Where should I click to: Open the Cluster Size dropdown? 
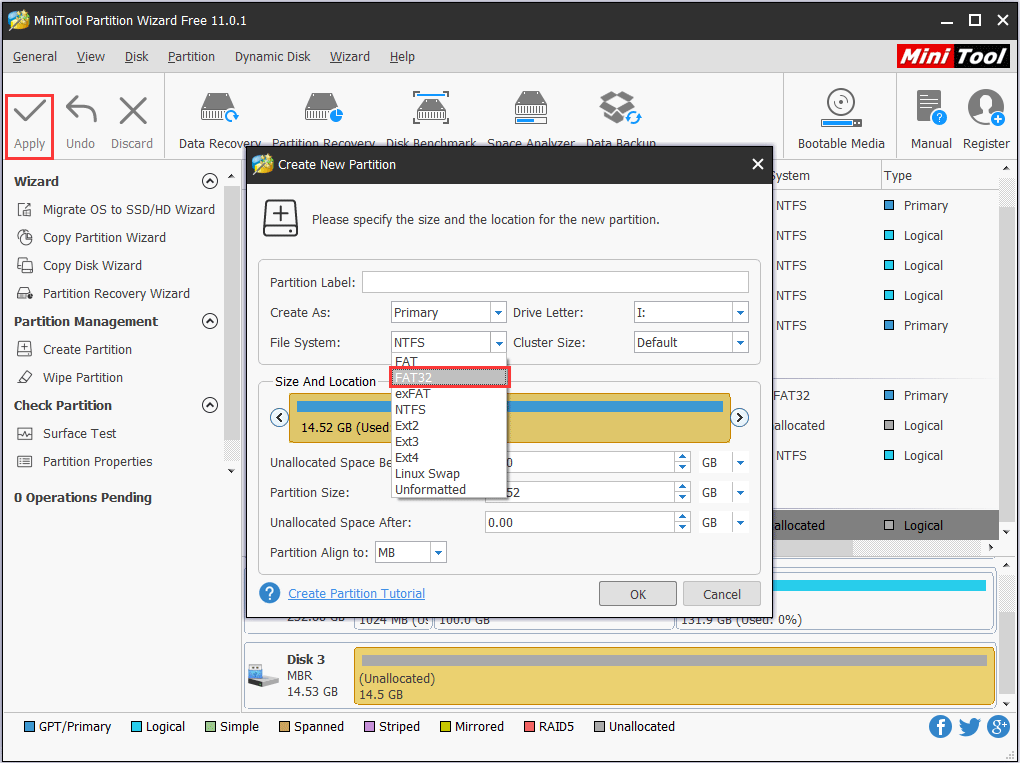[x=738, y=342]
